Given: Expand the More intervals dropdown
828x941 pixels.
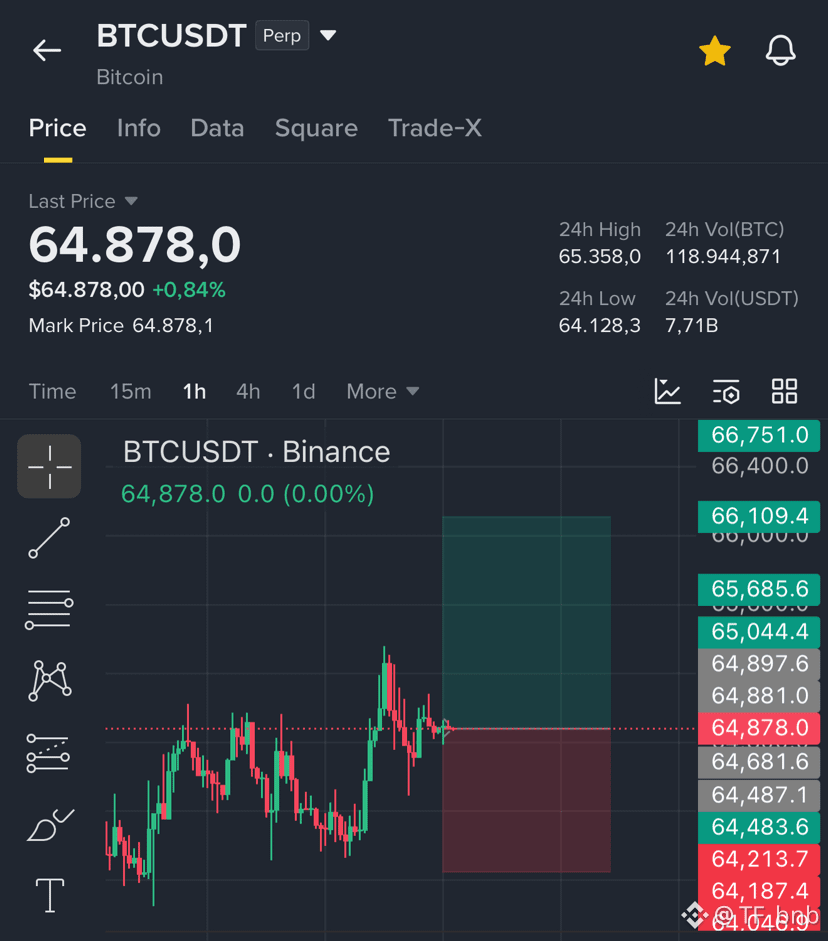Looking at the screenshot, I should (x=383, y=391).
